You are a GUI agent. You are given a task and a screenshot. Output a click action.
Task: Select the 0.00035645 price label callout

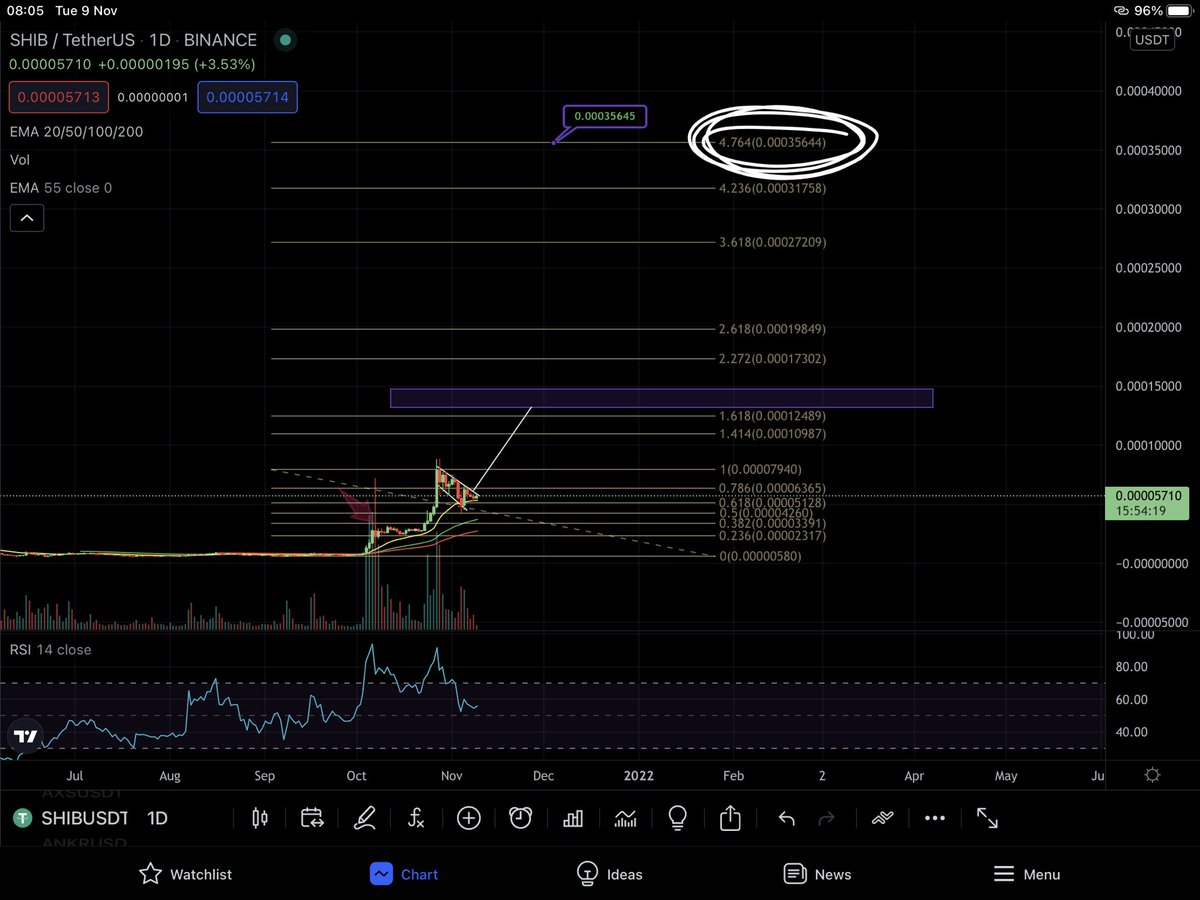(x=604, y=117)
